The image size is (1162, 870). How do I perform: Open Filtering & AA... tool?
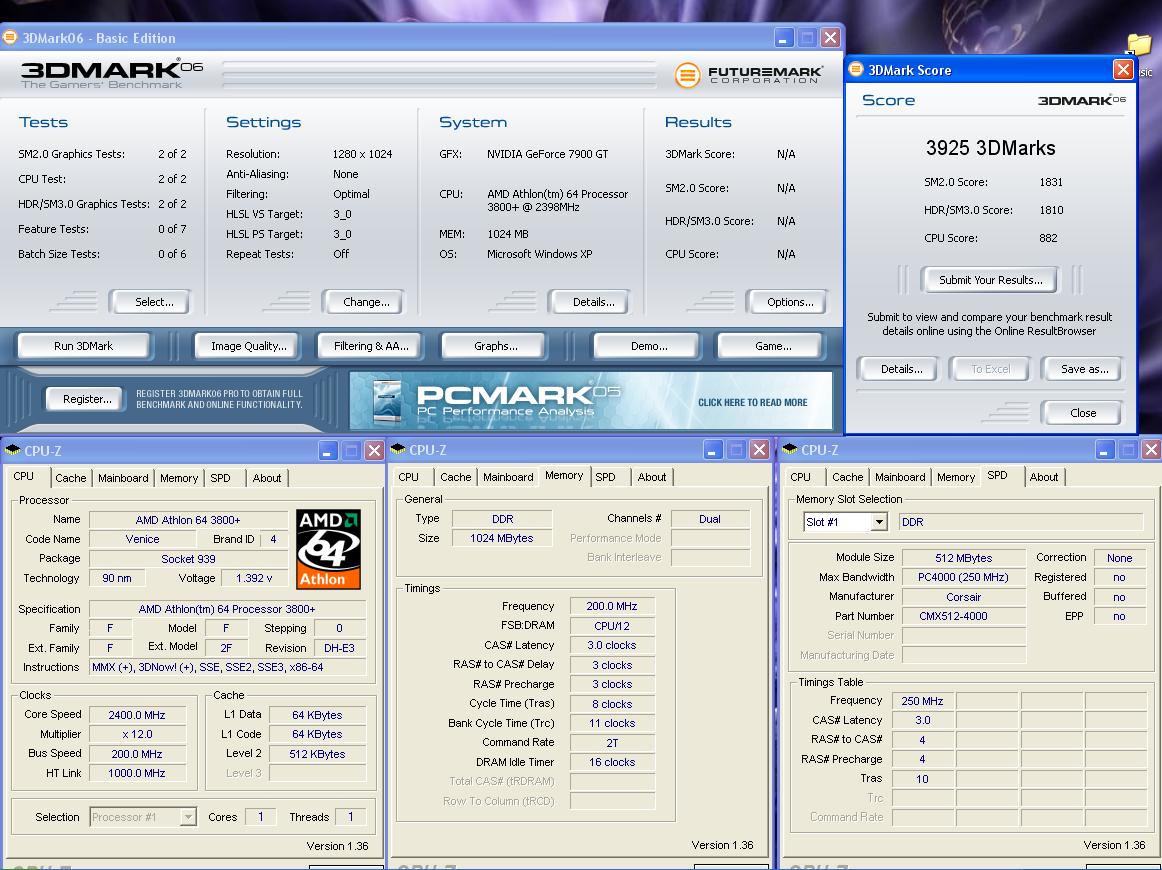tap(369, 346)
